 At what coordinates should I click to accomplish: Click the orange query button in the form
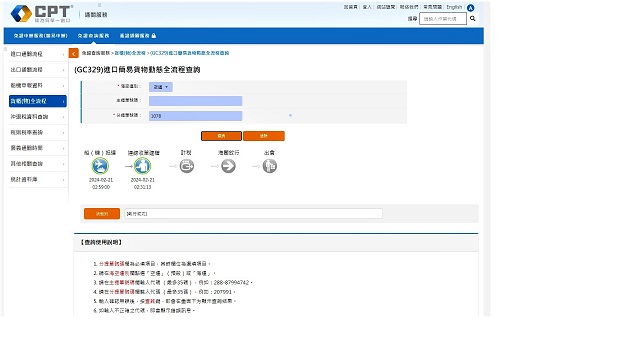(x=221, y=136)
